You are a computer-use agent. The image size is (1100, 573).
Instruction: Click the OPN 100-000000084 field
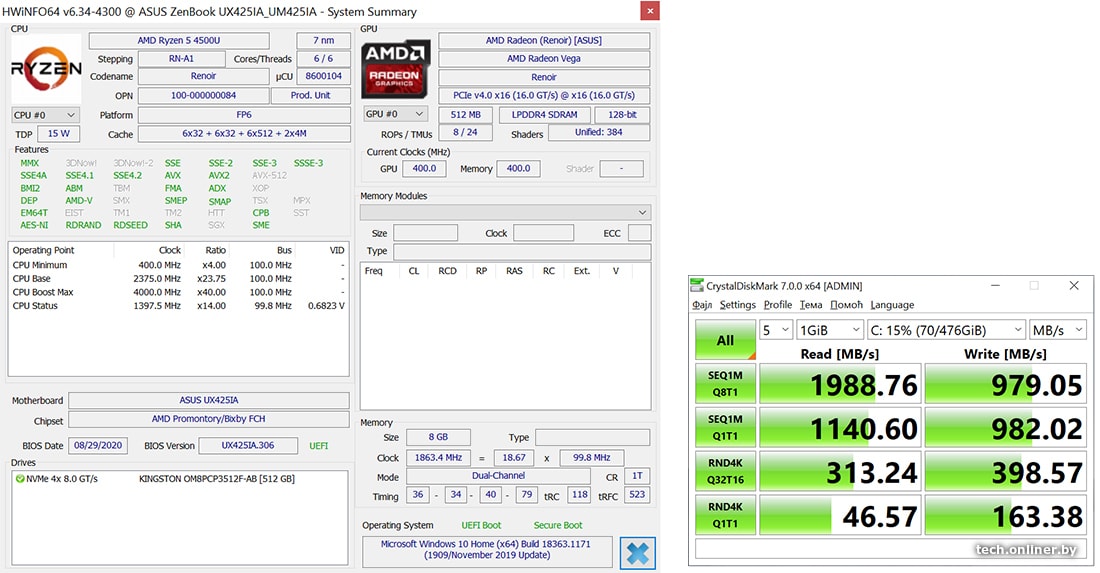pos(203,95)
